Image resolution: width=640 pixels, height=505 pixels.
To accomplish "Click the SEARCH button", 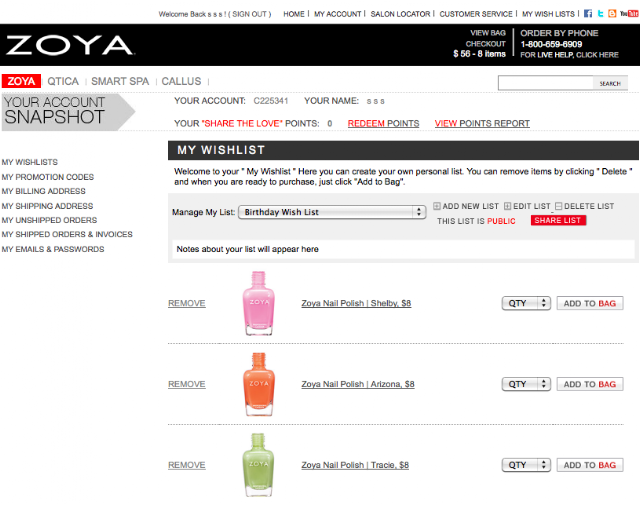I will point(610,83).
